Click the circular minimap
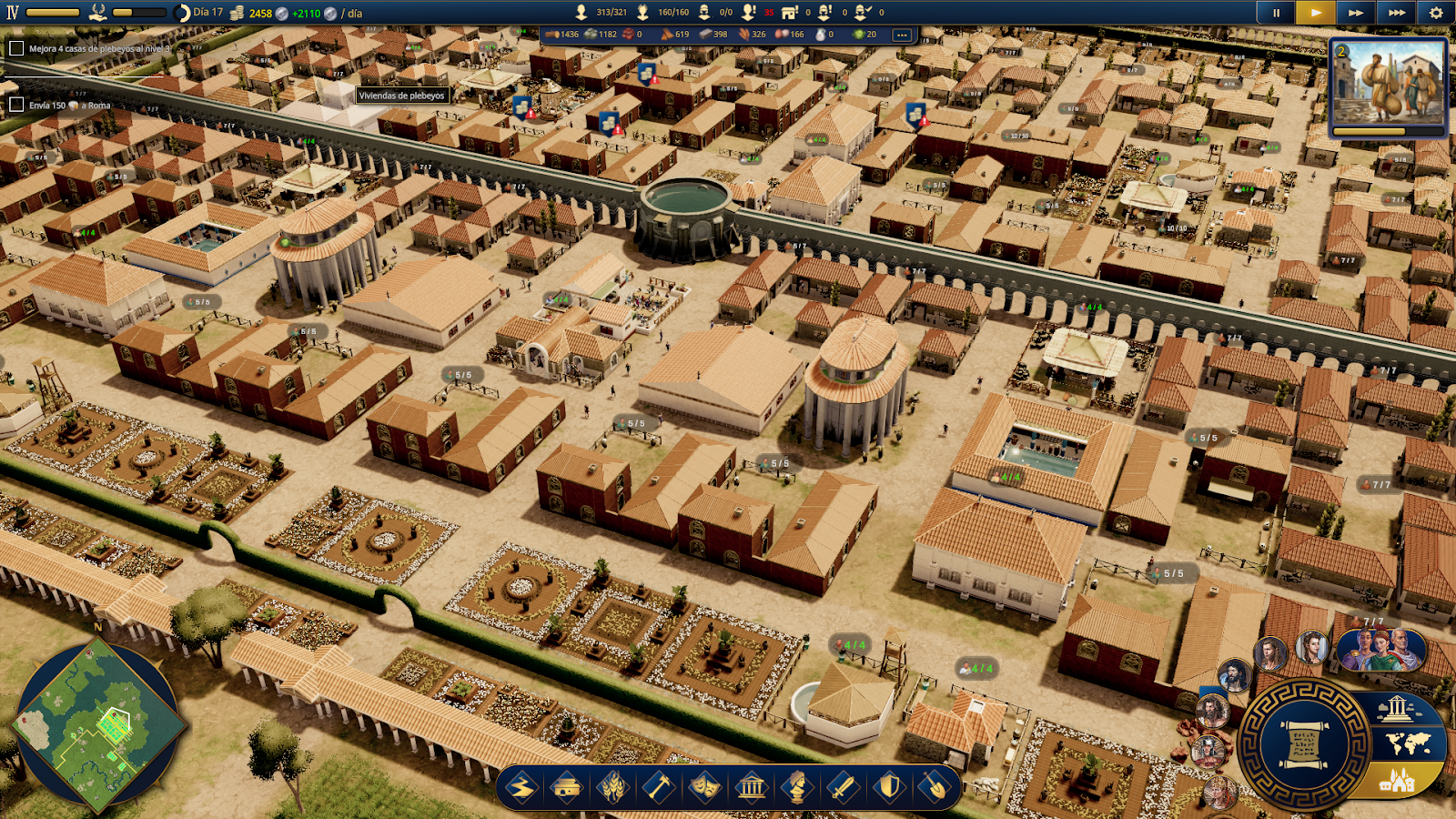The width and height of the screenshot is (1456, 819). pyautogui.click(x=98, y=723)
